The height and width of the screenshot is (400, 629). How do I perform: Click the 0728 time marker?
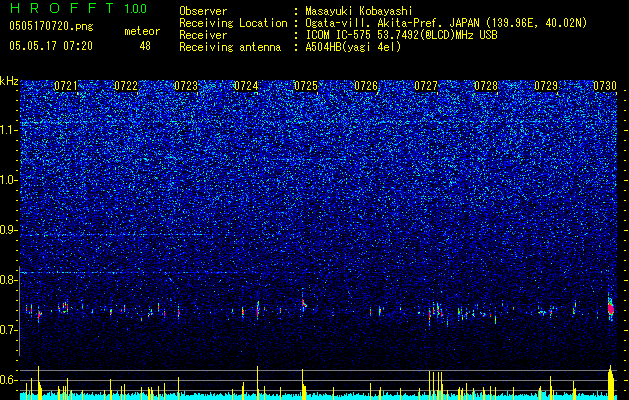tap(486, 86)
